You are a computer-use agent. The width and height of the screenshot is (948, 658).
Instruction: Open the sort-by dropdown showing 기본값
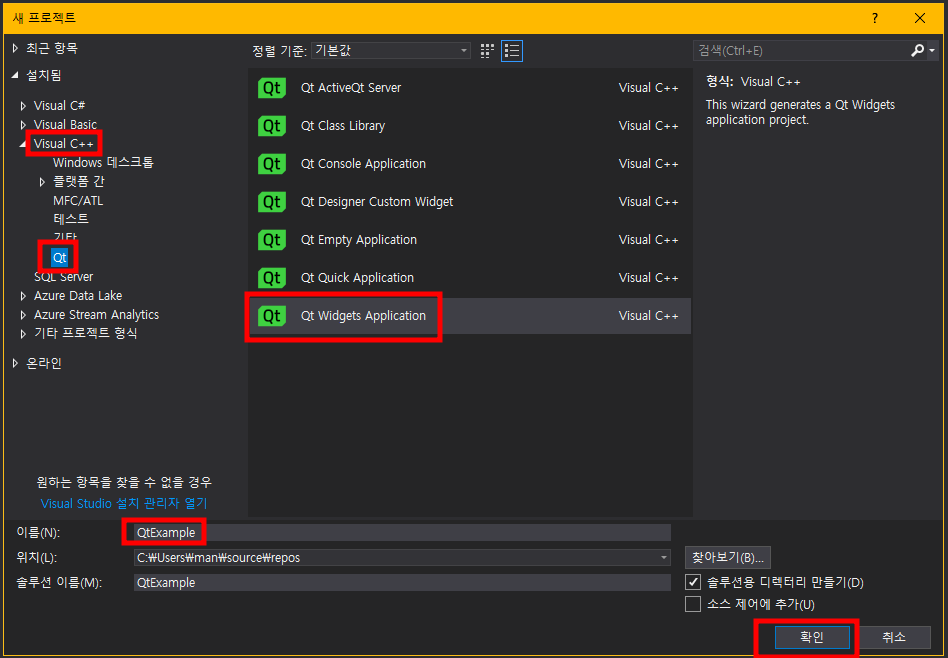[391, 51]
